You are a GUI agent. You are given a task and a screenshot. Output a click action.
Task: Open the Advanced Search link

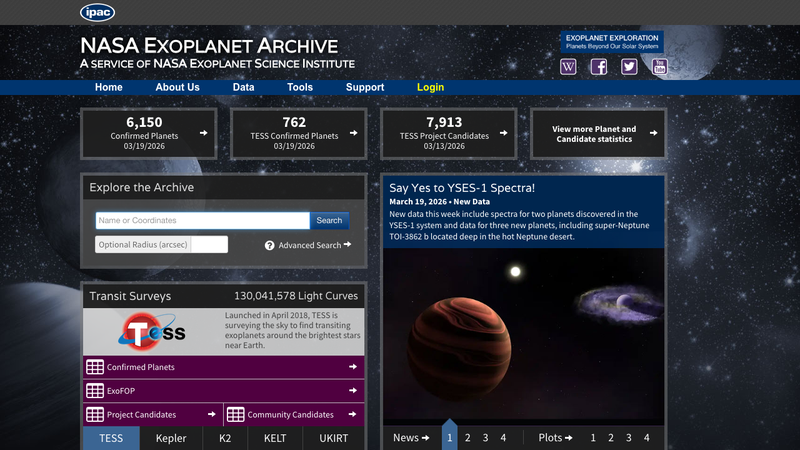click(315, 245)
